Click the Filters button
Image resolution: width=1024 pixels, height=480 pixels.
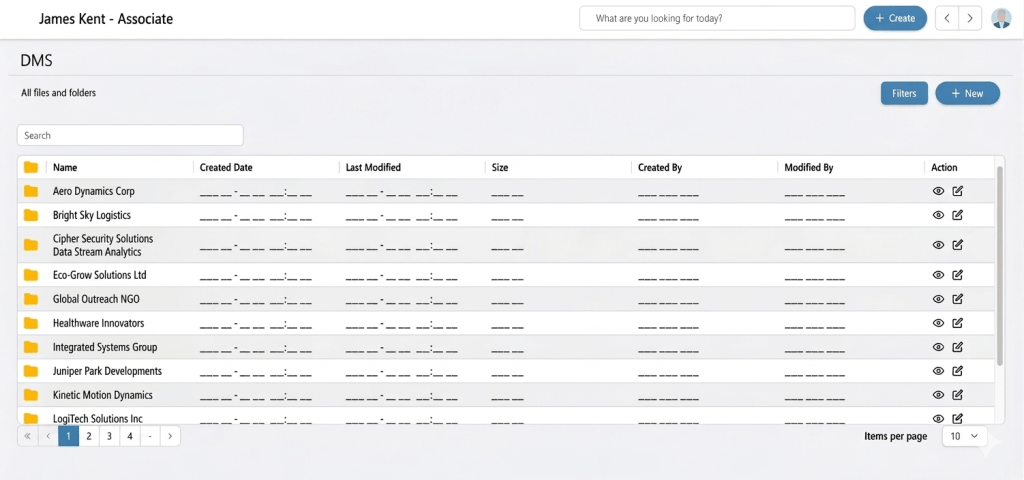tap(904, 93)
